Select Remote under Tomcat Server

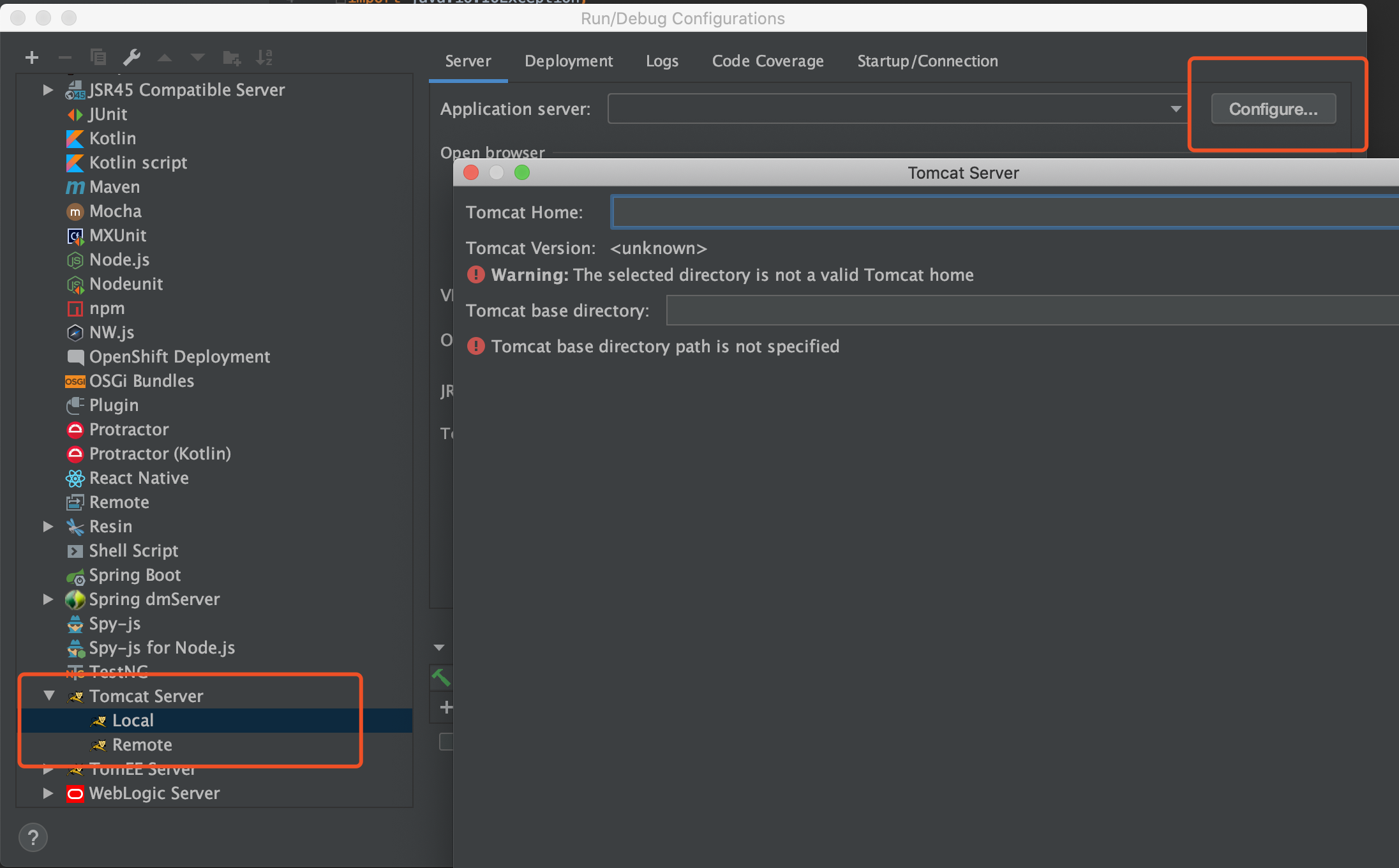[x=142, y=745]
